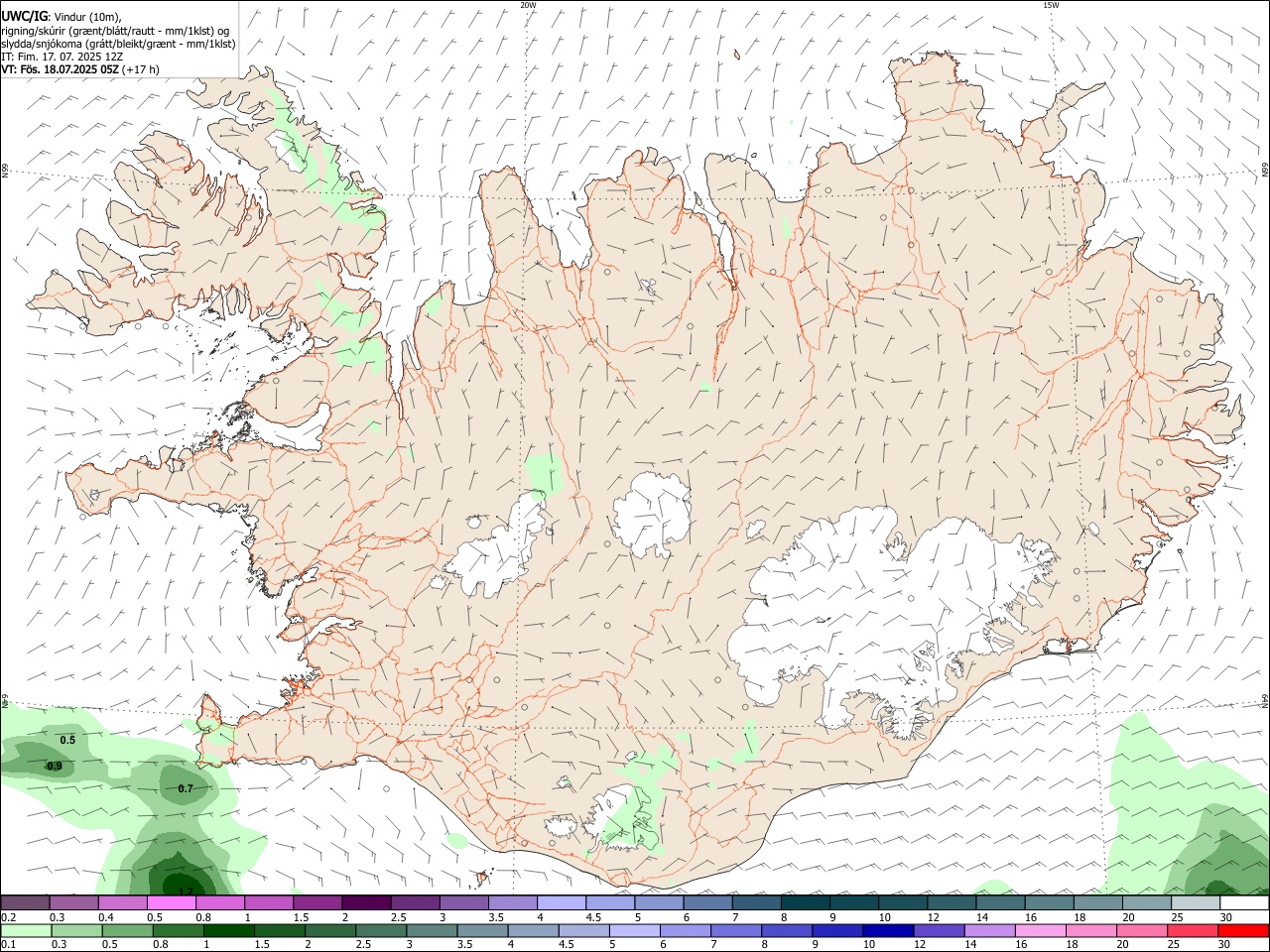The width and height of the screenshot is (1270, 952).
Task: Pick the bright magenta snow swatch between 0.5 and 0.8
Action: (x=171, y=903)
